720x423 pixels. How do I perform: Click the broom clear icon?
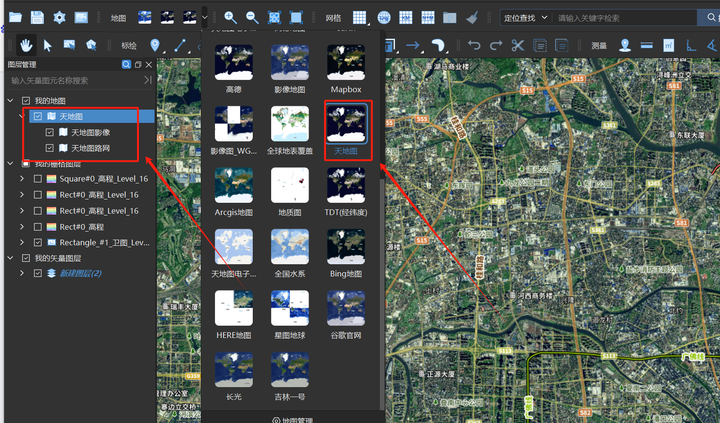[x=472, y=17]
